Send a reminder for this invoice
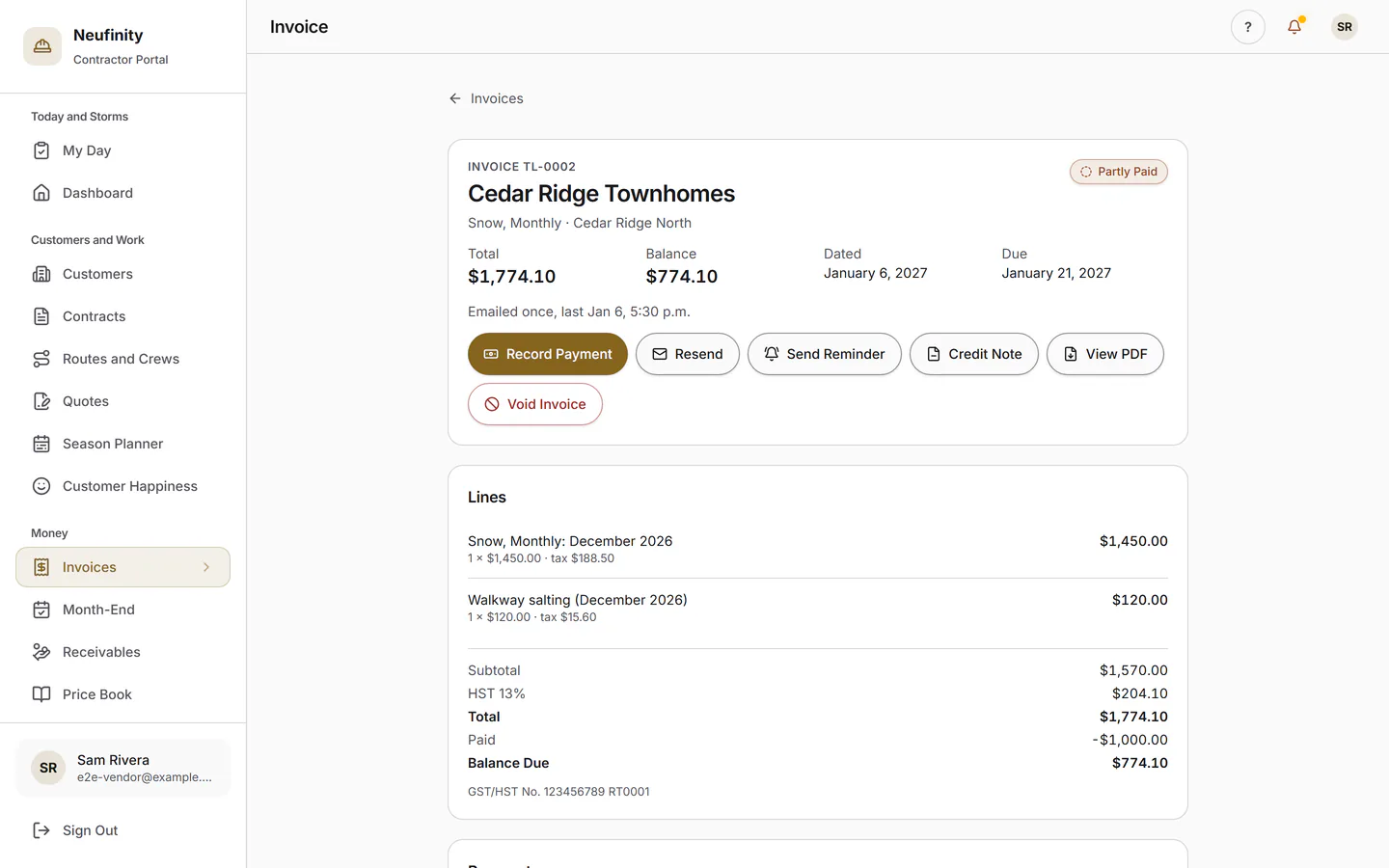Image resolution: width=1389 pixels, height=868 pixels. (x=825, y=354)
